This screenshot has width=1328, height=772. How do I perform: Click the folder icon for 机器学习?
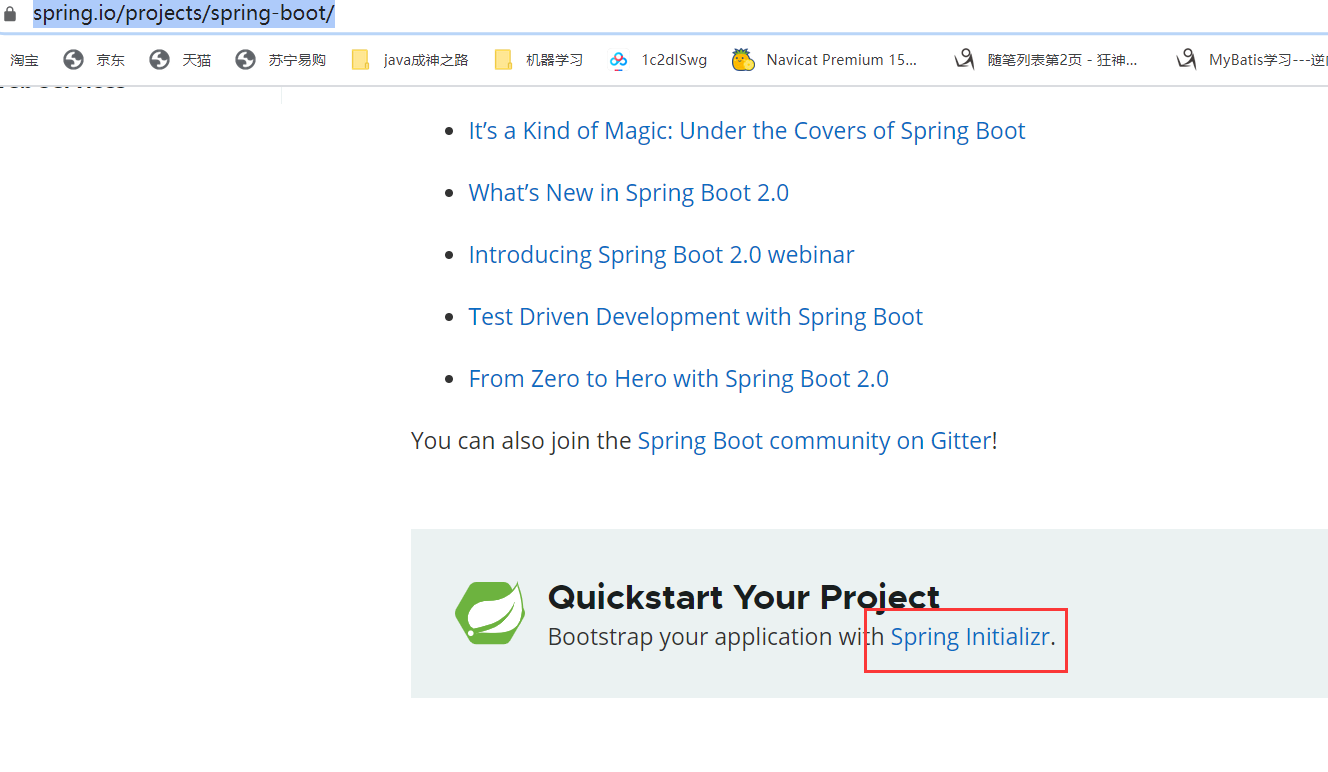click(x=504, y=60)
